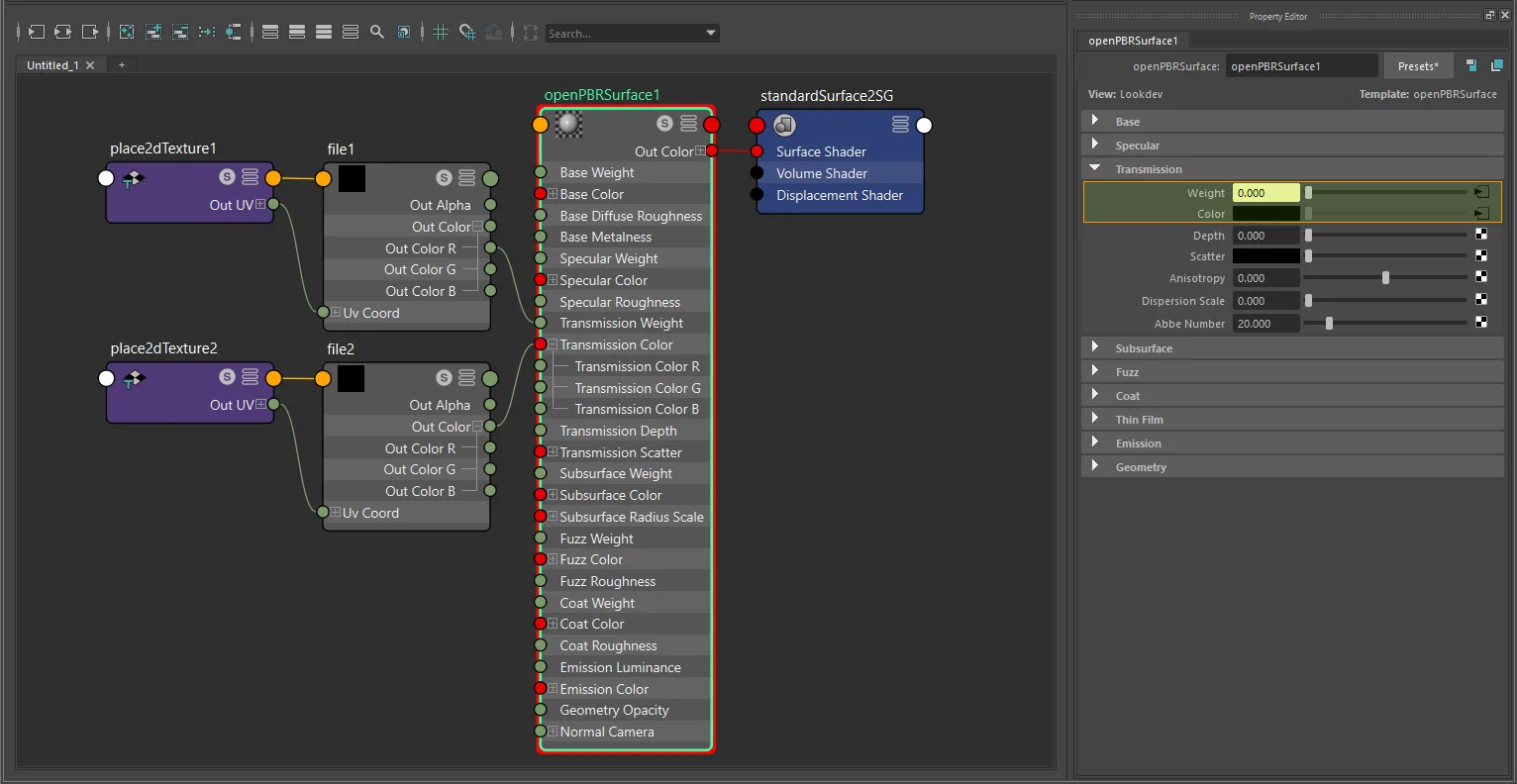Toggle file2 node view mode bars icon
1517x784 pixels.
(x=466, y=378)
